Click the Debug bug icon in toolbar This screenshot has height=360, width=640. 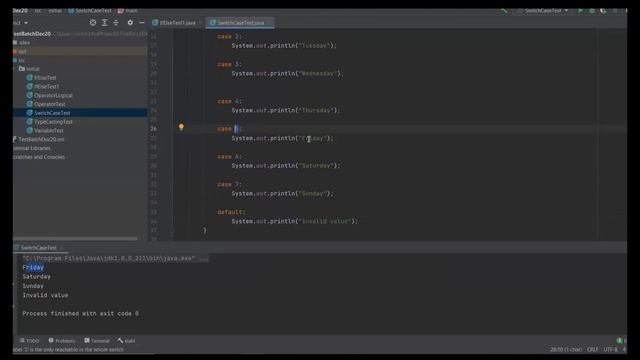(592, 11)
